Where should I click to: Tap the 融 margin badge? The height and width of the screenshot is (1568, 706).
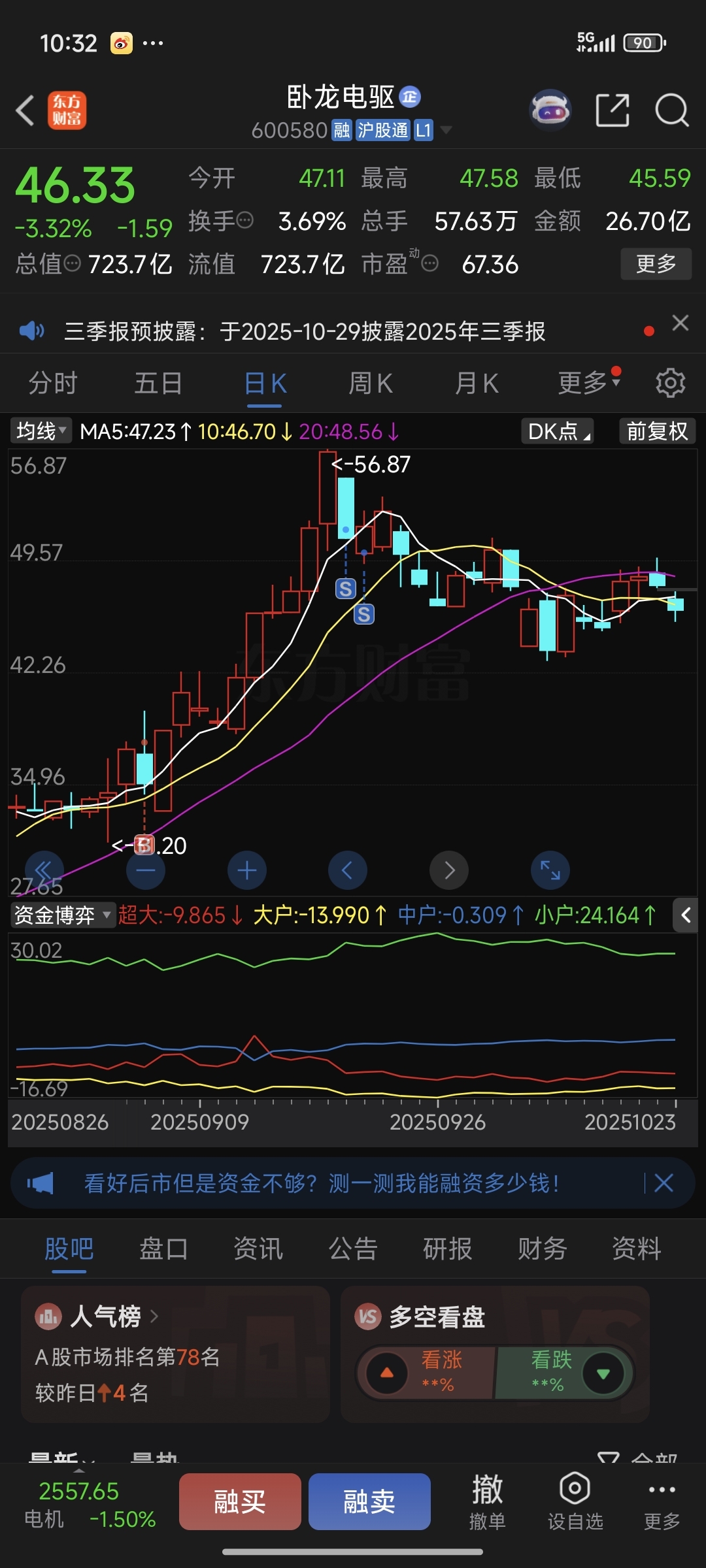(342, 130)
